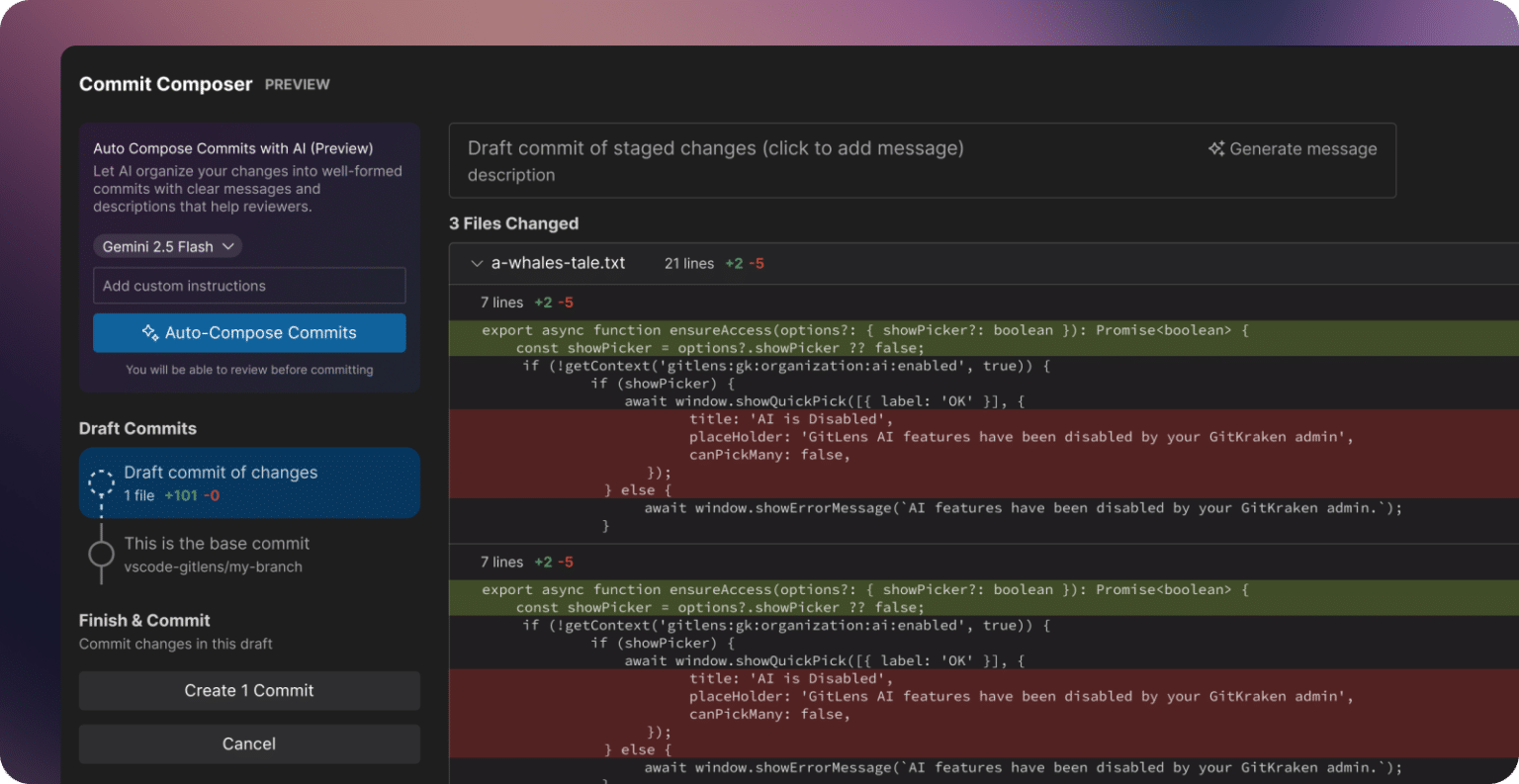
Task: Click the 3 Files Changed heading
Action: pos(514,223)
